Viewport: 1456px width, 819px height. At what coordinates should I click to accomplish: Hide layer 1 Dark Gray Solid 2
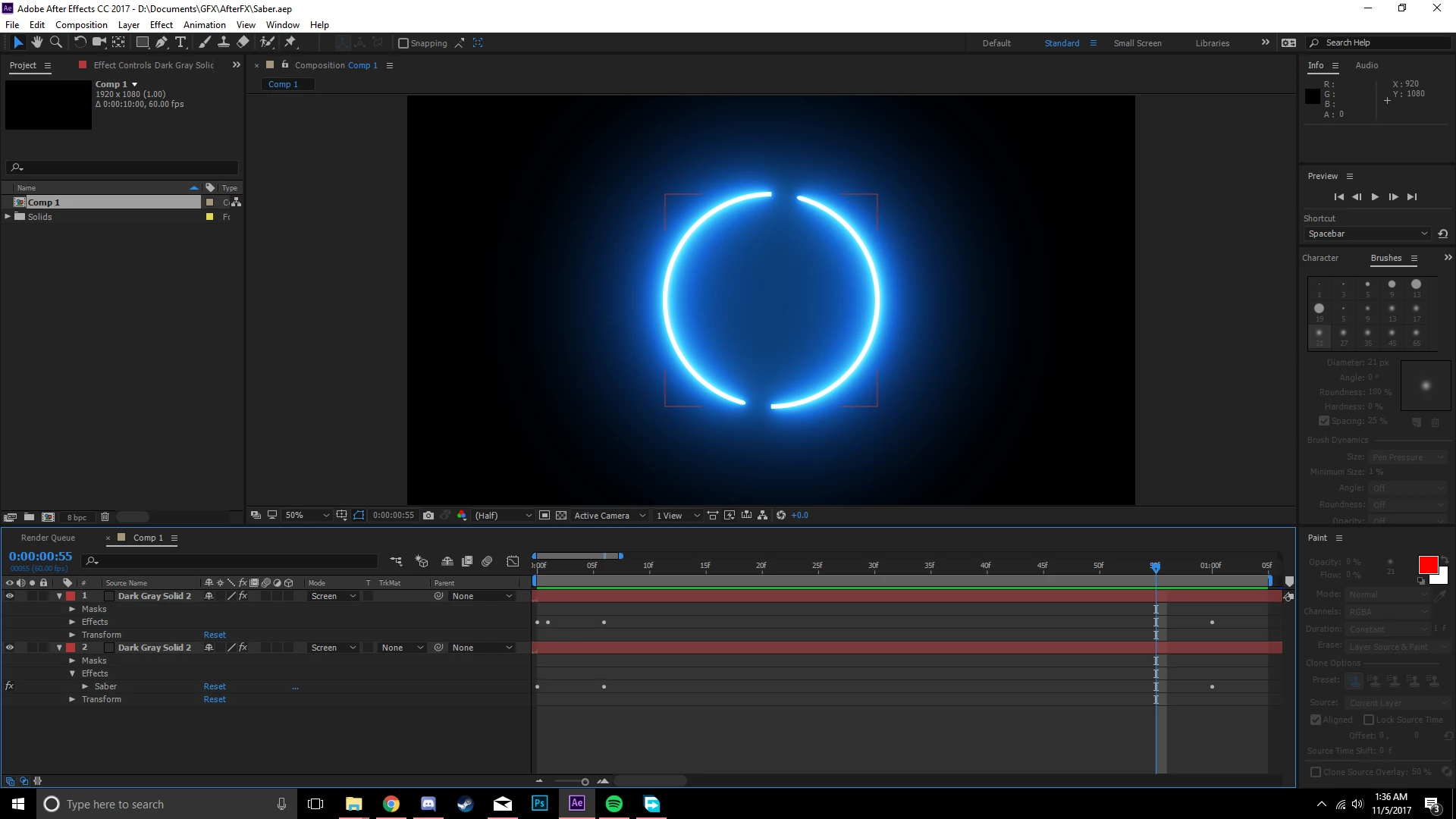[x=10, y=596]
